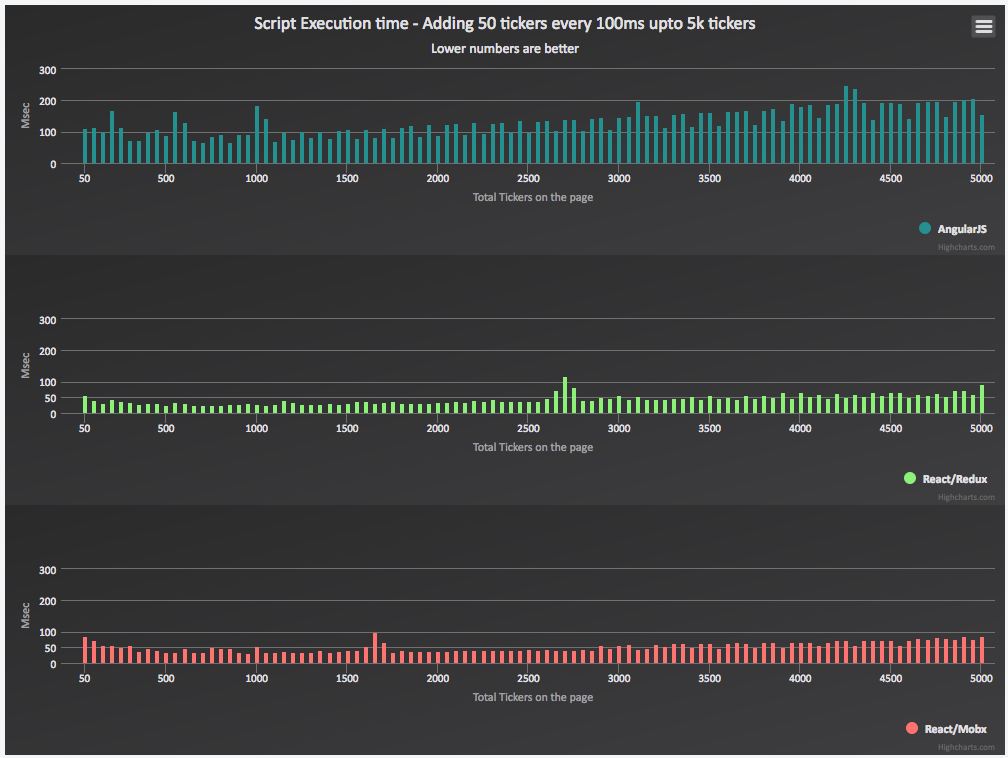Open Highcharts.com credit under React/Redux chart
1008x758 pixels.
click(x=966, y=497)
